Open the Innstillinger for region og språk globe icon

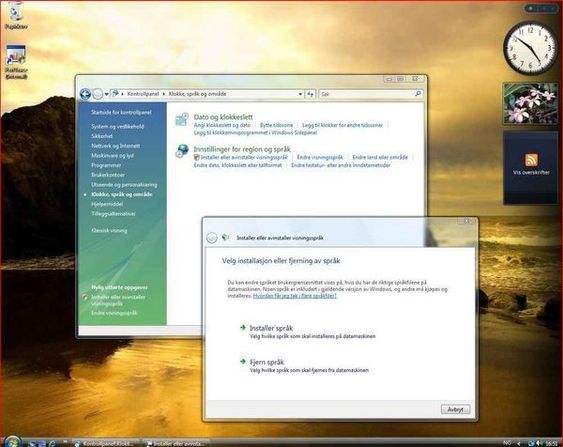pyautogui.click(x=182, y=151)
